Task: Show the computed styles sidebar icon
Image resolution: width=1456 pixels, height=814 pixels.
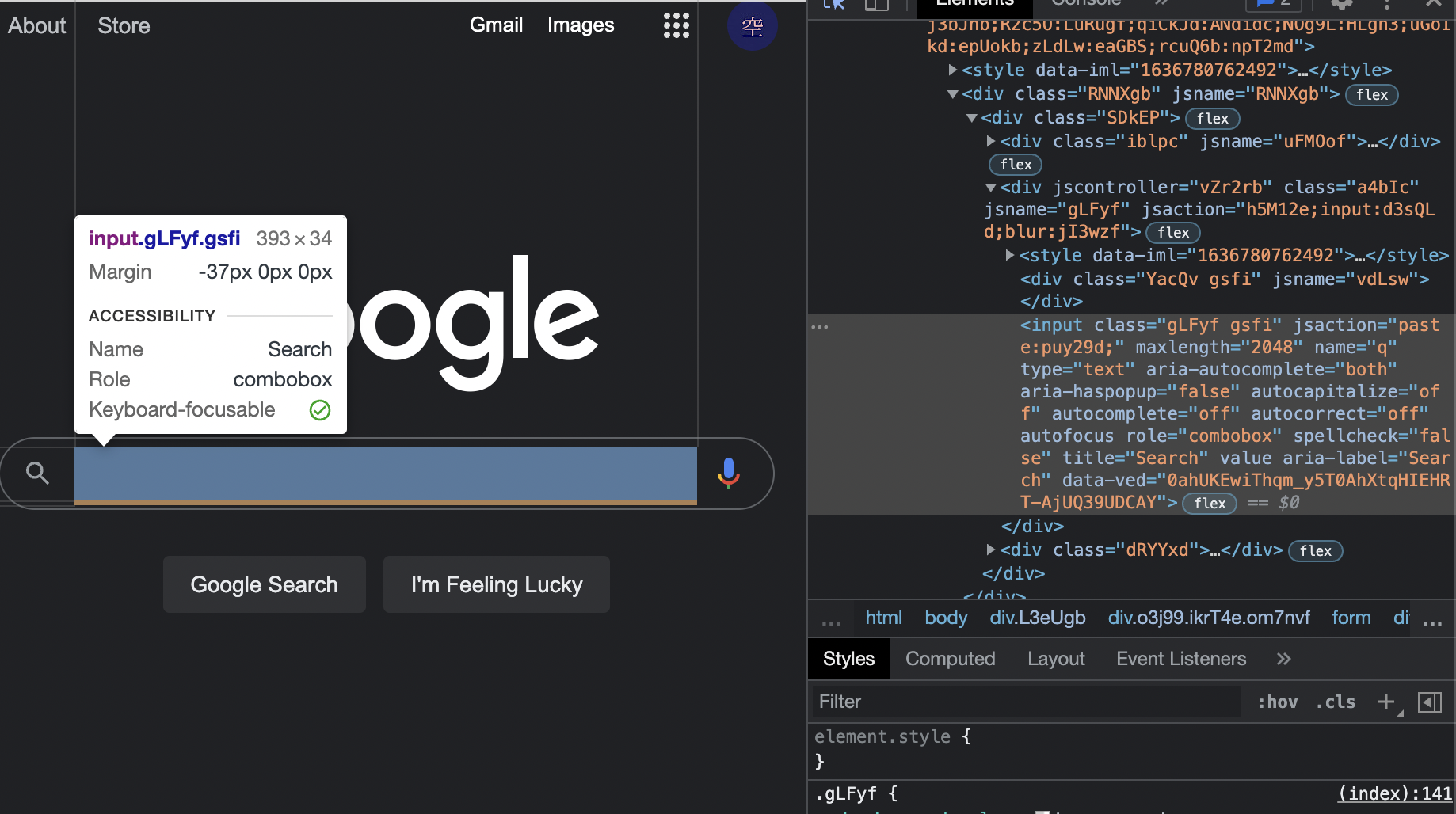Action: coord(1430,702)
